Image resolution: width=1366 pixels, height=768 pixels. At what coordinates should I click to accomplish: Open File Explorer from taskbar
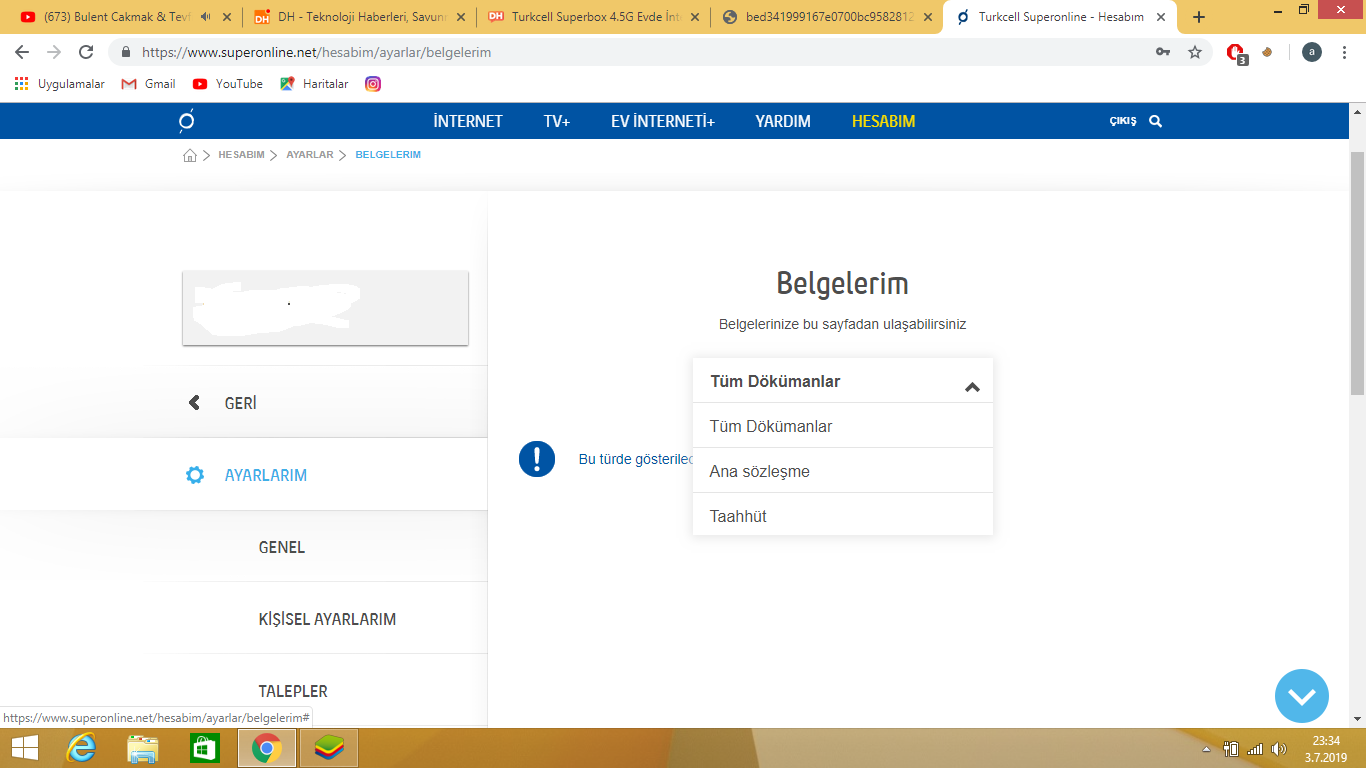point(143,748)
